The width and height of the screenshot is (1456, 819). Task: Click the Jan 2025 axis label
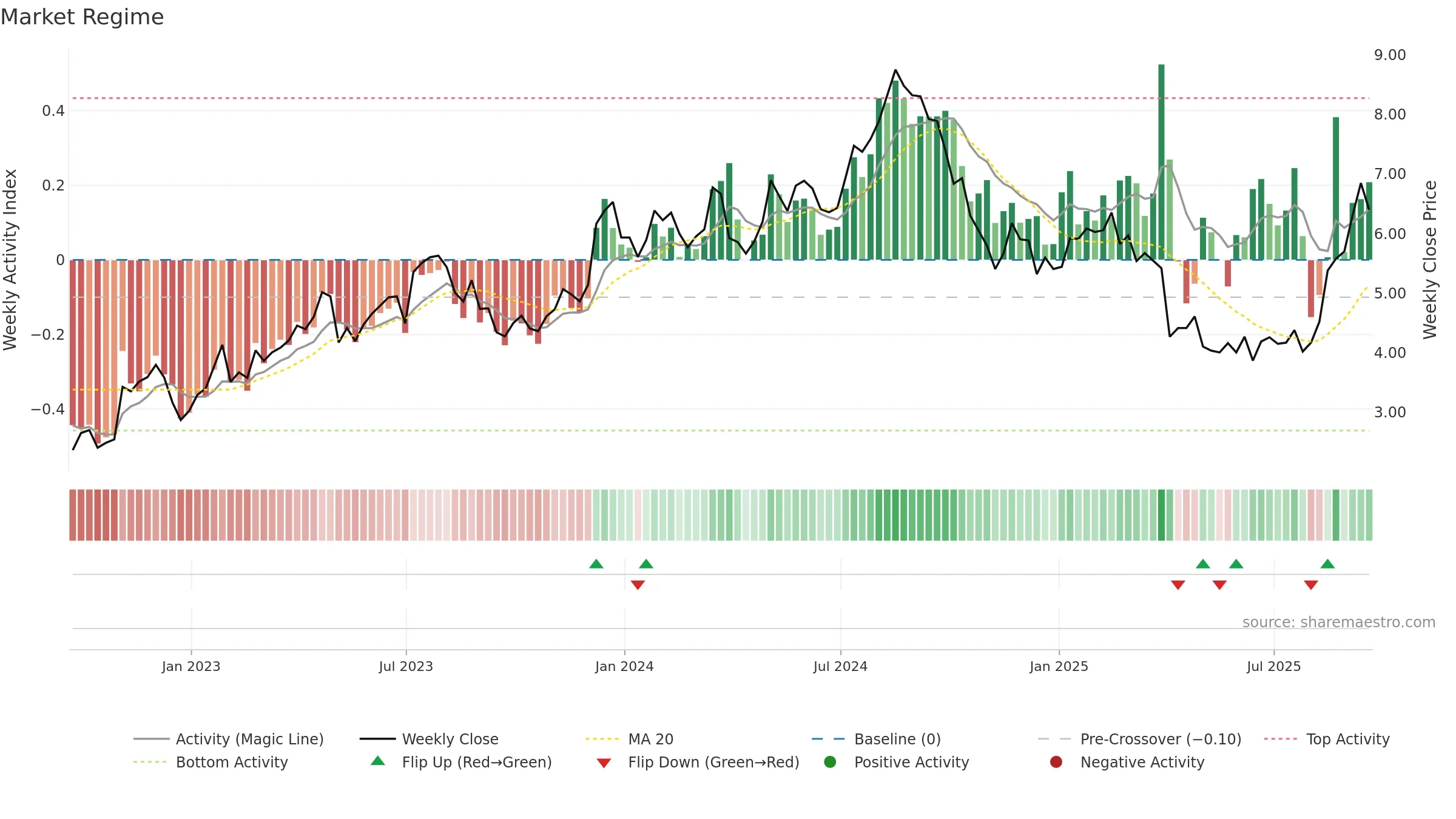click(x=1059, y=666)
